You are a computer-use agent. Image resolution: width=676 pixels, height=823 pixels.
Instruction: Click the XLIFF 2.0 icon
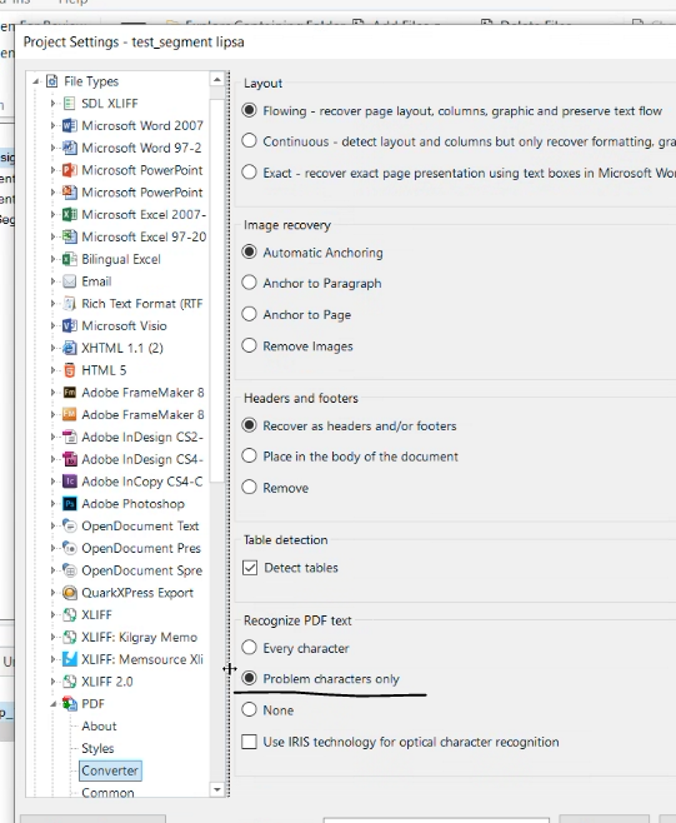(69, 681)
